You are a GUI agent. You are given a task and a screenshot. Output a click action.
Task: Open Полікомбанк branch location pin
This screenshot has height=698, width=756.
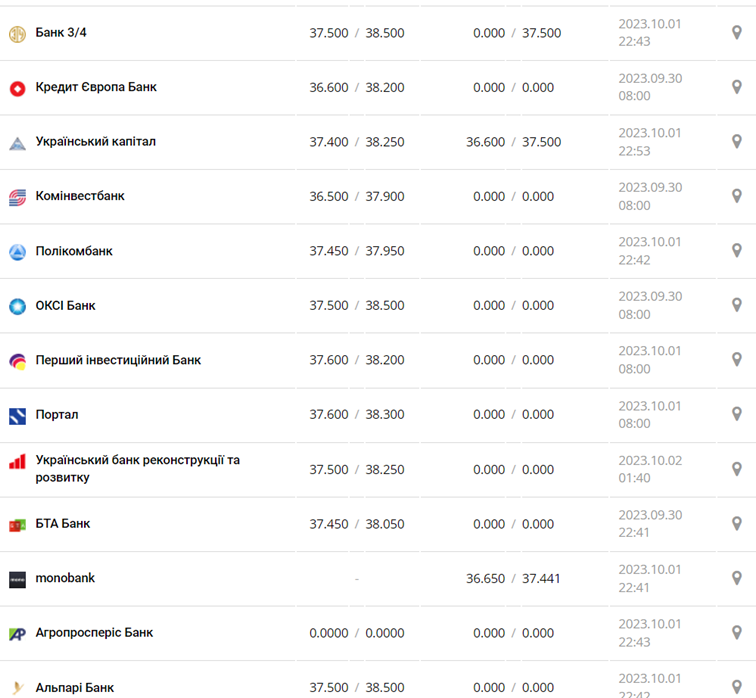pos(737,251)
